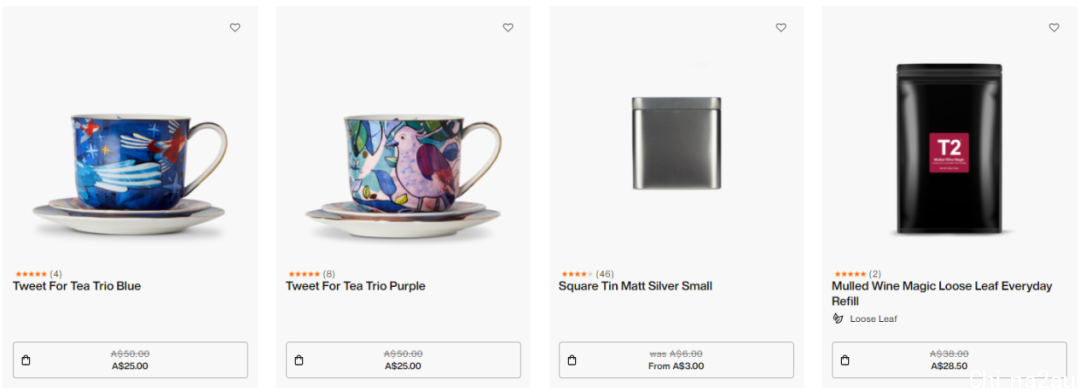Image resolution: width=1080 pixels, height=392 pixels.
Task: Open Mulled Wine Magic Loose Leaf Everyday Refill link
Action: pyautogui.click(x=942, y=293)
